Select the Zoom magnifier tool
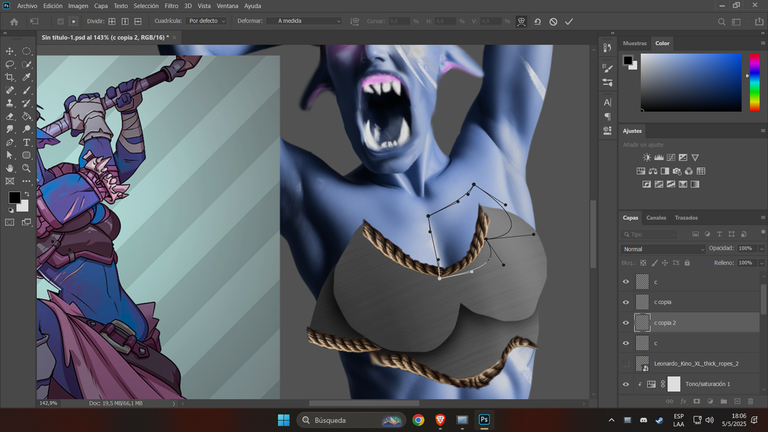 (26, 168)
